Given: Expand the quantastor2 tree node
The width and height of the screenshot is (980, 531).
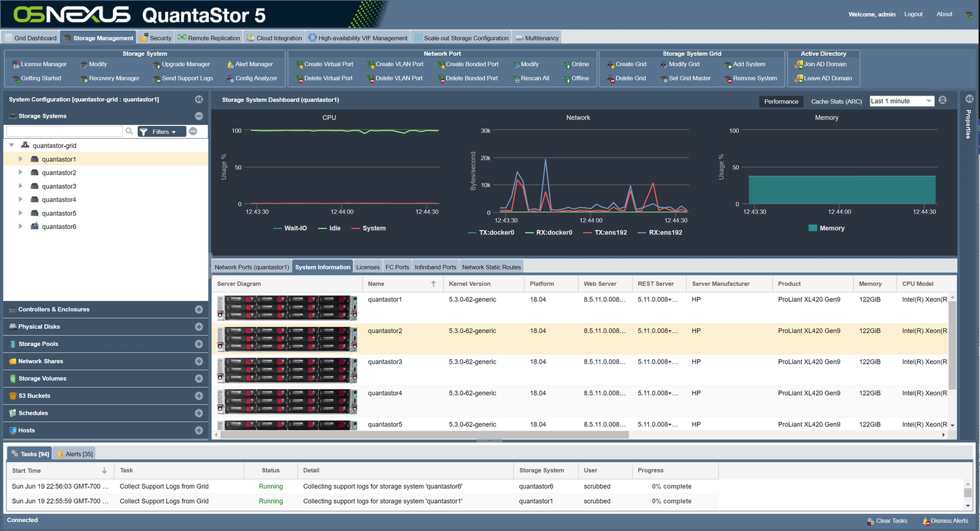Looking at the screenshot, I should point(20,172).
